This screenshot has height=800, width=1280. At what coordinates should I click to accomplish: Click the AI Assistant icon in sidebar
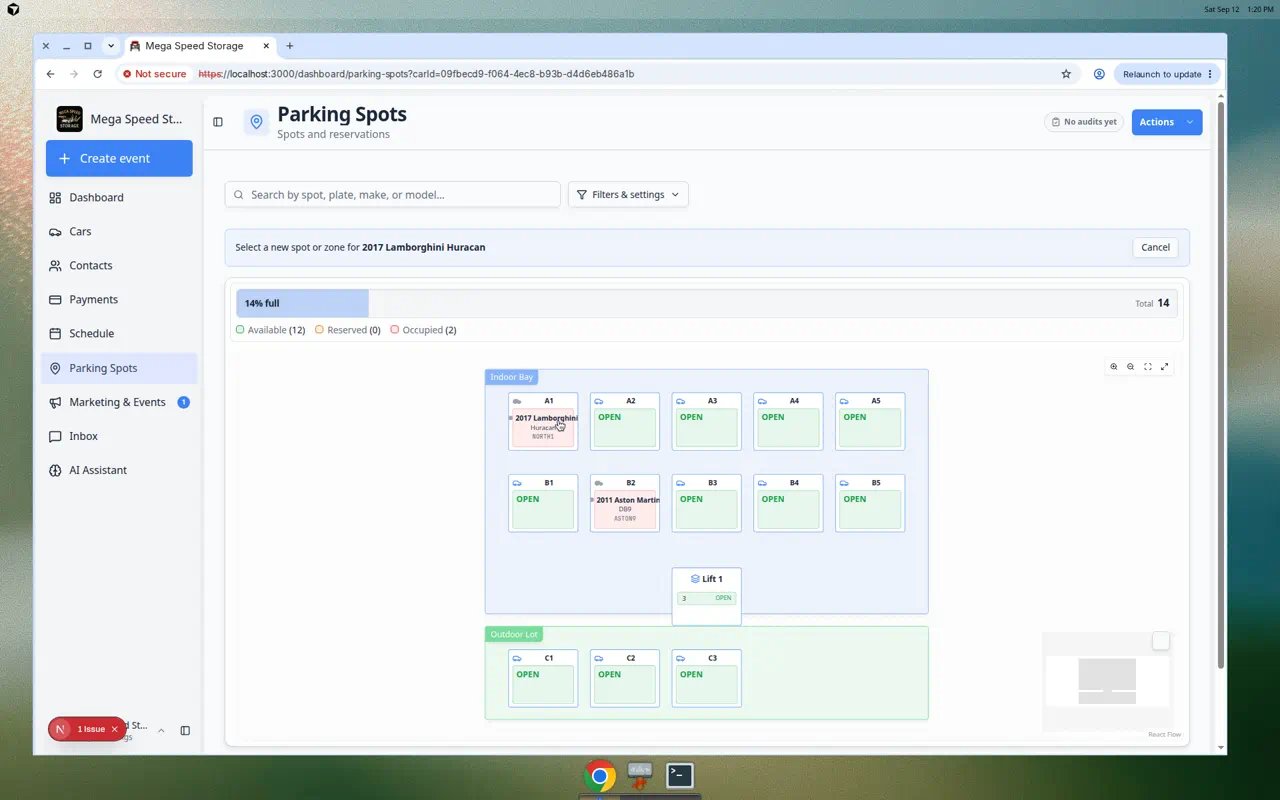55,470
